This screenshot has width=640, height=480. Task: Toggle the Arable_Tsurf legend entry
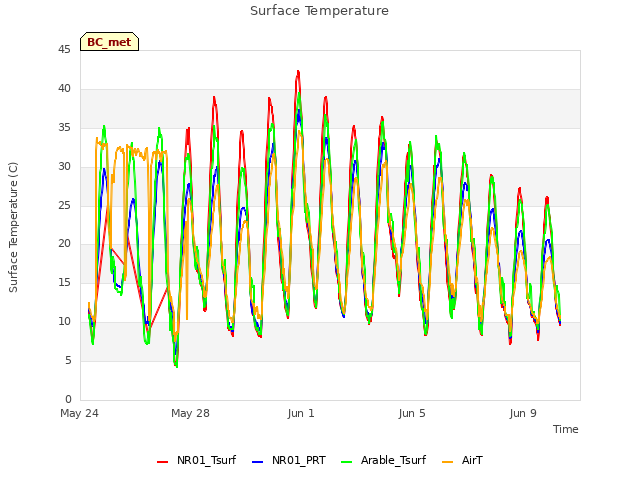(384, 460)
